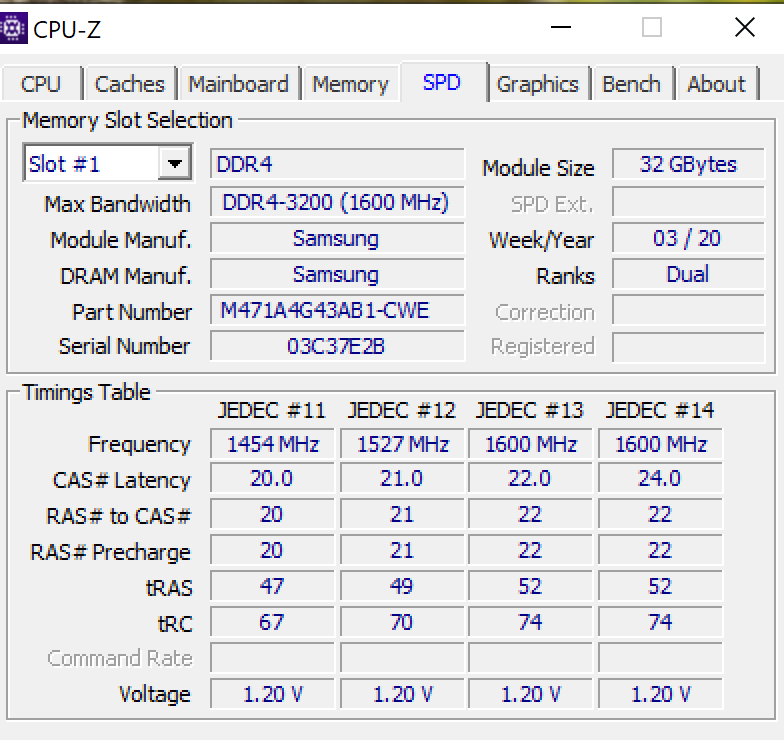Viewport: 784px width, 740px height.
Task: Click the Voltage row label
Action: 154,694
